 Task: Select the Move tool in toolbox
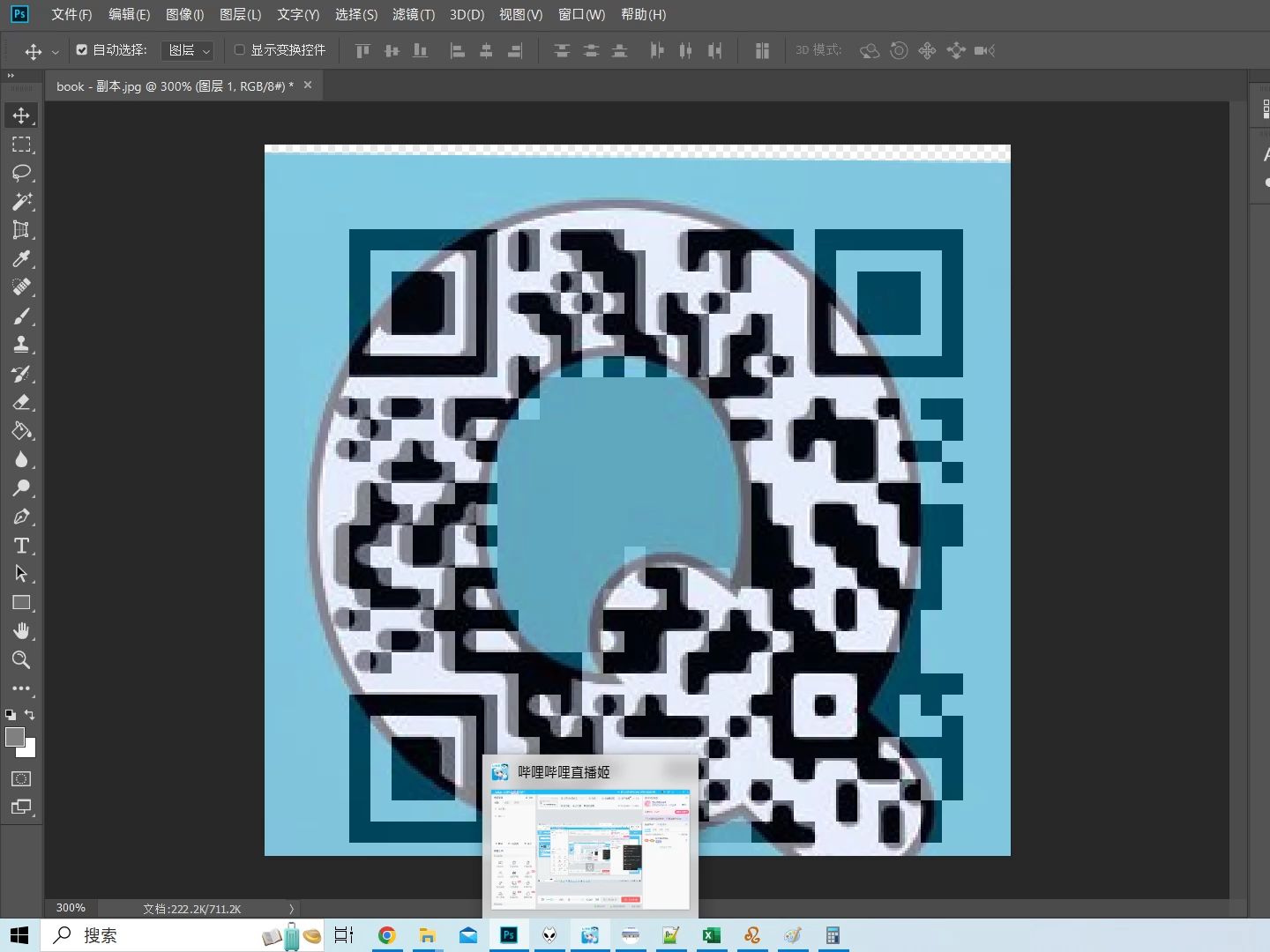(x=21, y=115)
